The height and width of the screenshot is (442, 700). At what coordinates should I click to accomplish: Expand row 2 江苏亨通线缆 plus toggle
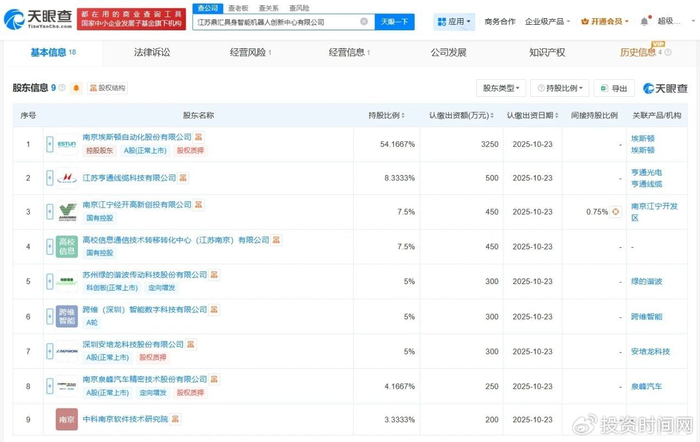click(49, 178)
